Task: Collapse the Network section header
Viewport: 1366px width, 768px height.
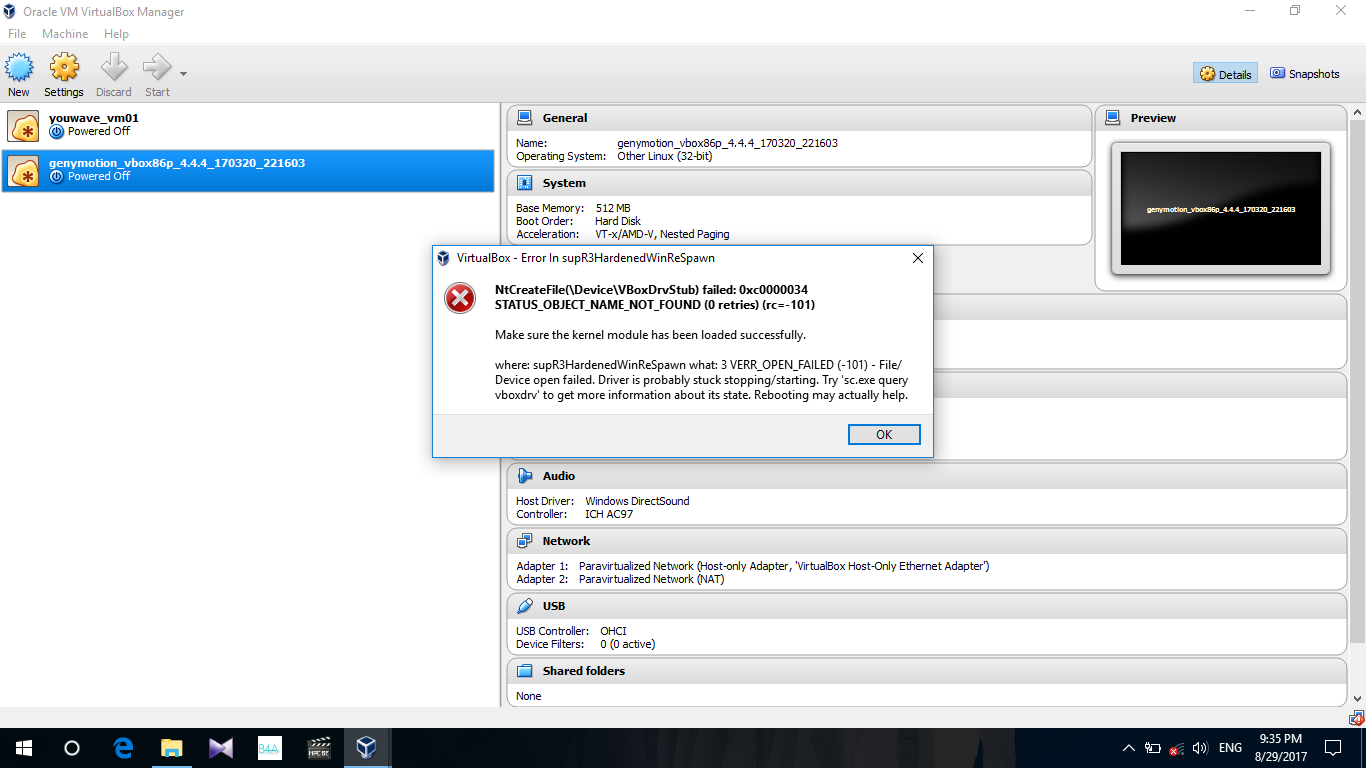Action: (566, 541)
